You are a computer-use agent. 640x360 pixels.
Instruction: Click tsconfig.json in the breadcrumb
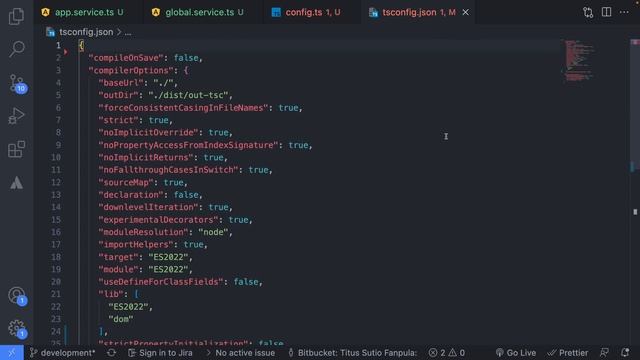tap(86, 32)
